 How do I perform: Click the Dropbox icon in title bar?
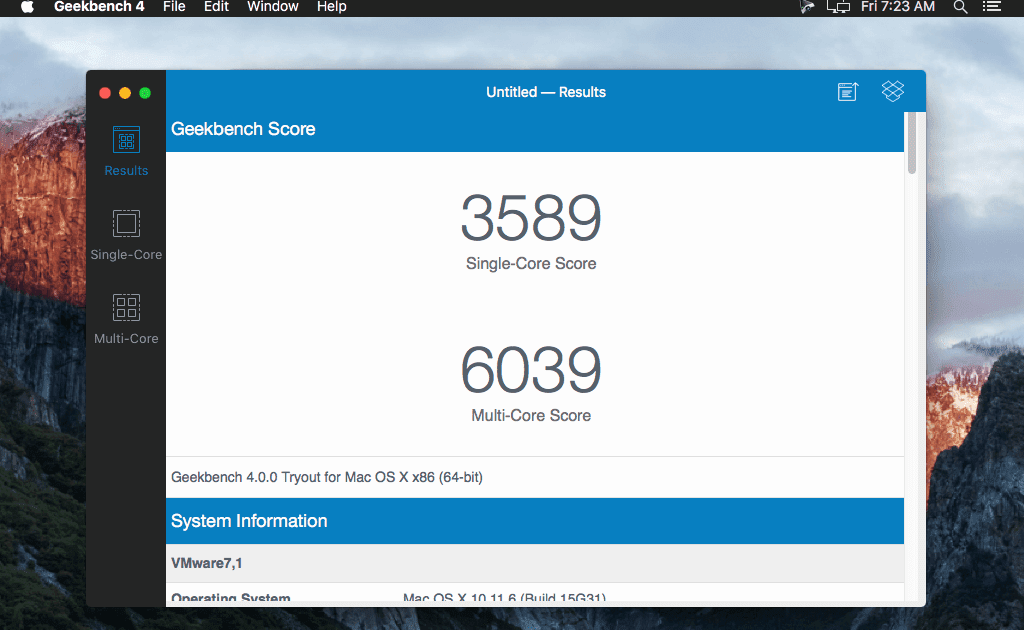893,91
